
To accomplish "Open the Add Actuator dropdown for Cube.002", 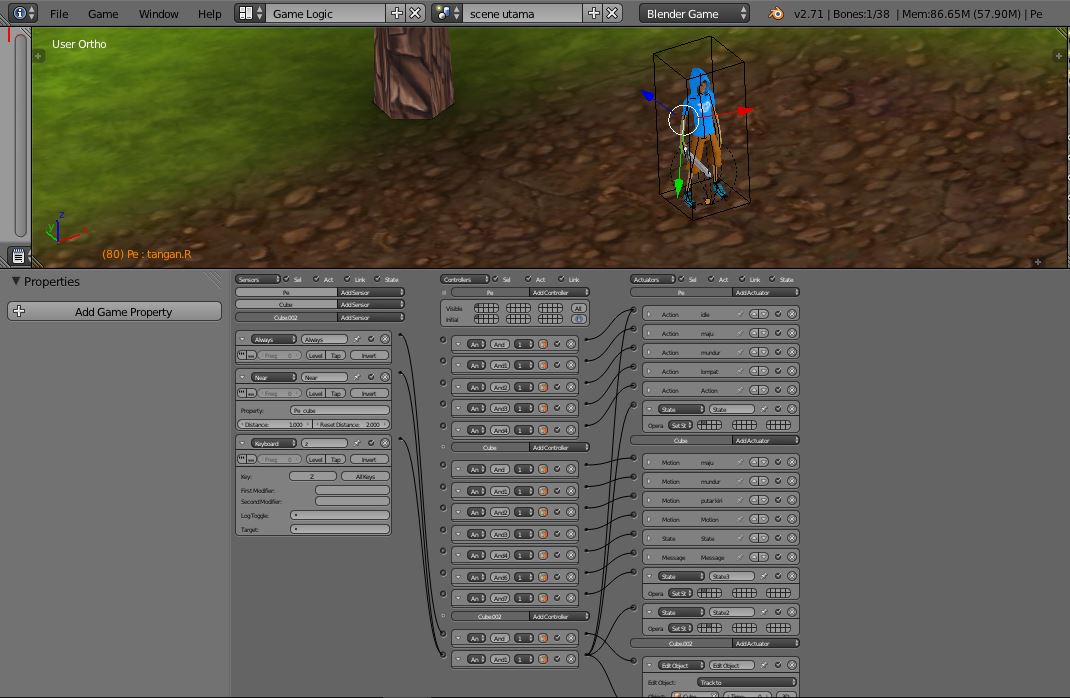I will point(765,643).
